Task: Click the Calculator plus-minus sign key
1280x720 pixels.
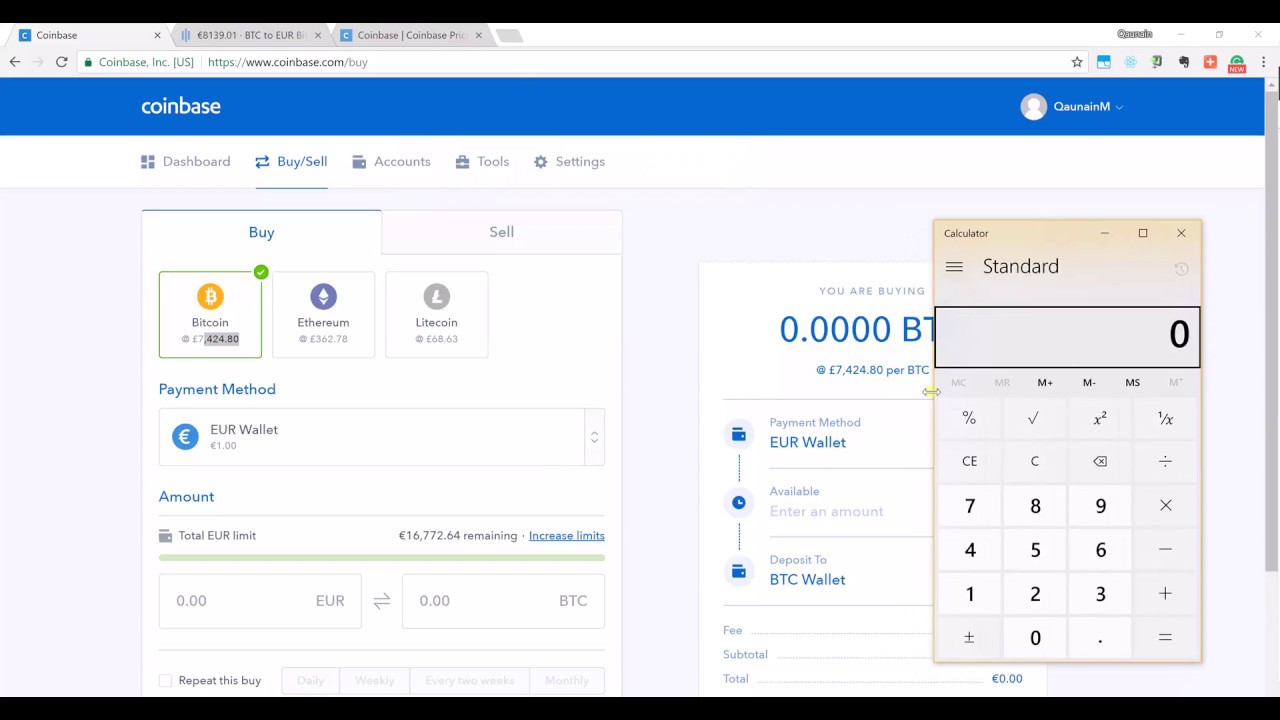Action: 969,637
